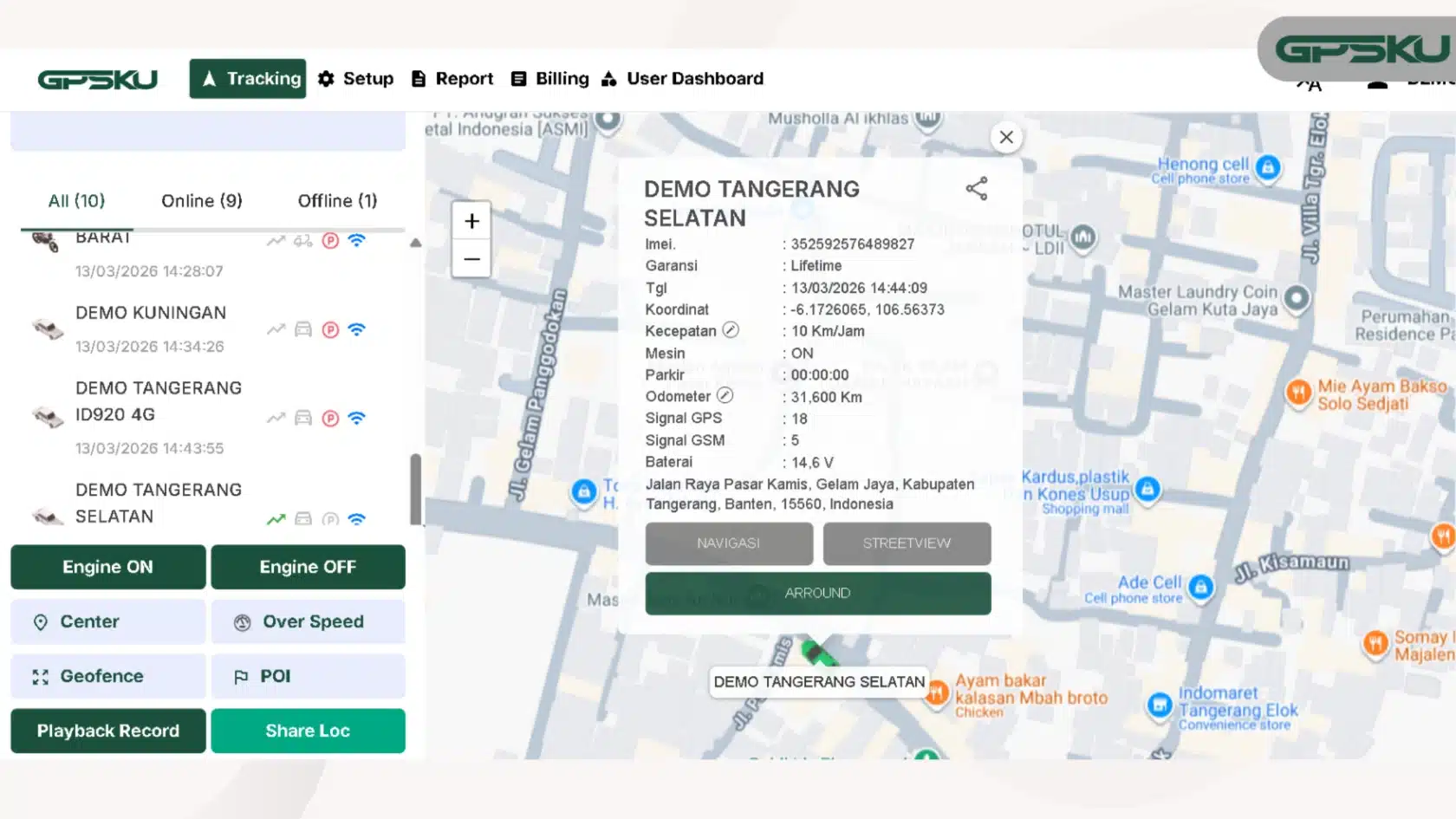Select the signal strength icon for DEMO TANGERANG ID920 4G
This screenshot has width=1456, height=819.
coord(356,418)
